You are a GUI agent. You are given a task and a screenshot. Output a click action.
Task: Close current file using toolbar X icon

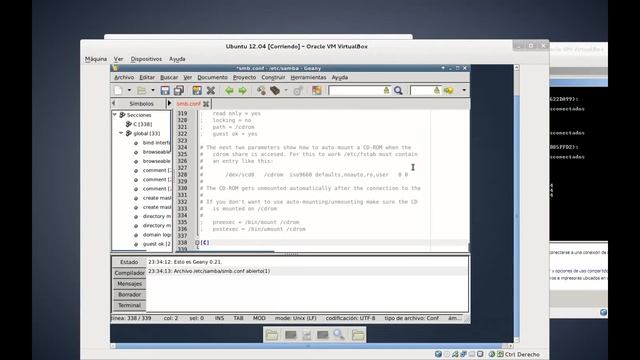tap(211, 90)
